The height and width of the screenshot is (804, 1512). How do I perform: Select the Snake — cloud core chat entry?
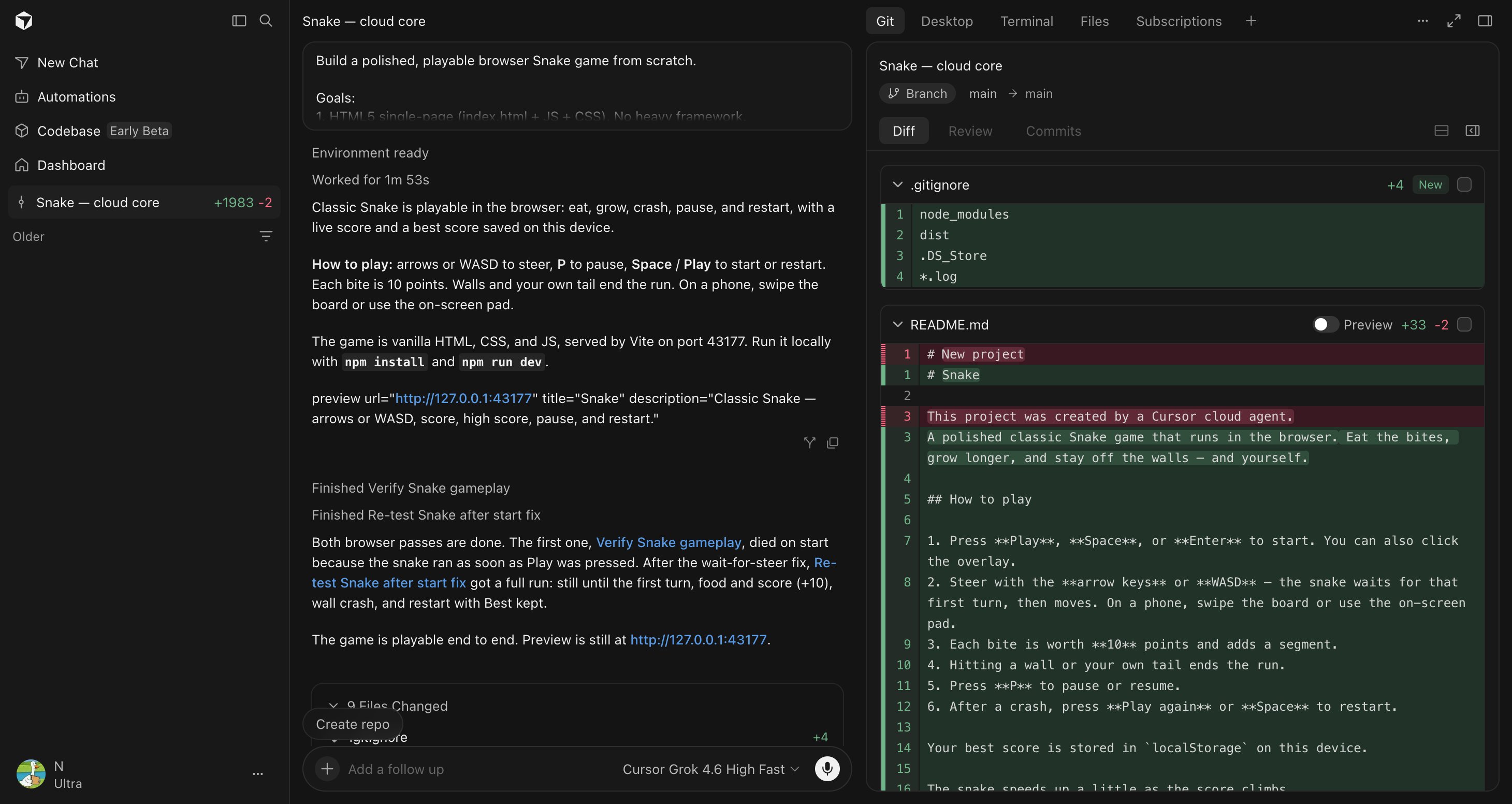pos(144,203)
